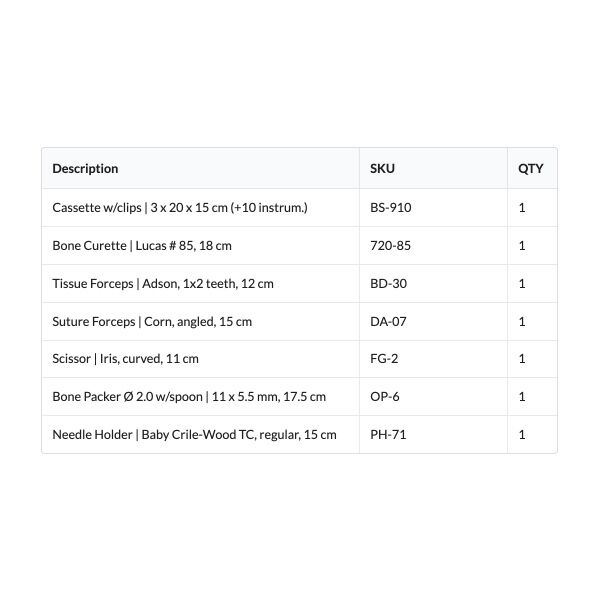Click the Description column header

coord(85,169)
